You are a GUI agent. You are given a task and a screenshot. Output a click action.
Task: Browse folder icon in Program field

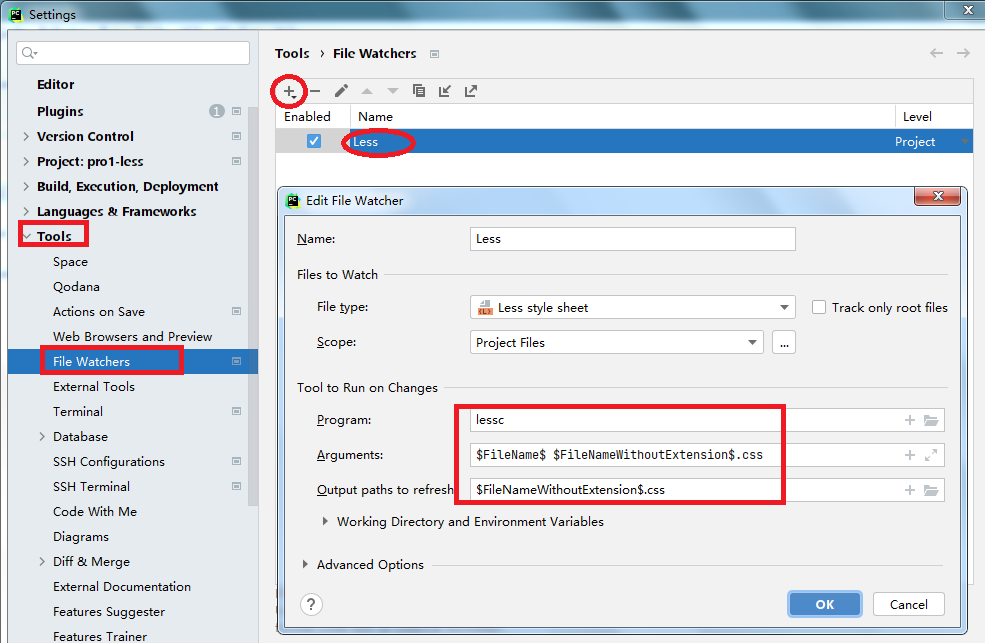(x=931, y=420)
